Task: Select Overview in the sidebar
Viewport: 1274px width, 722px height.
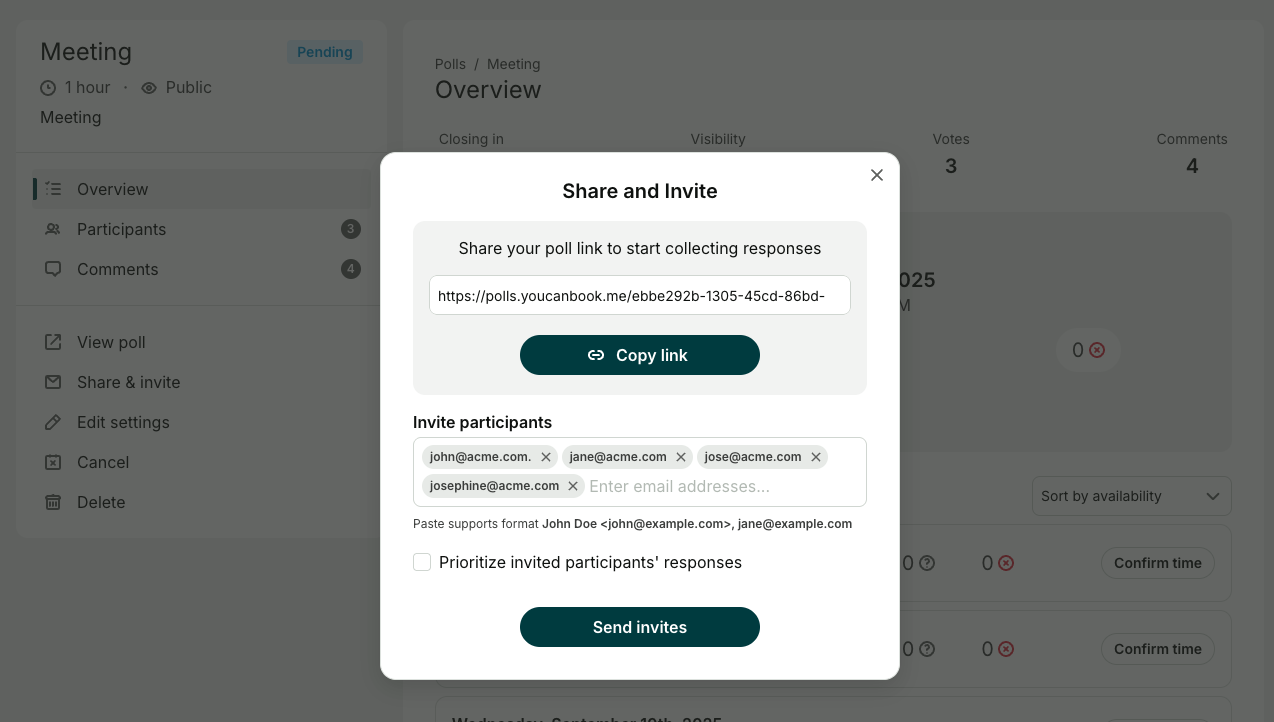Action: tap(112, 189)
